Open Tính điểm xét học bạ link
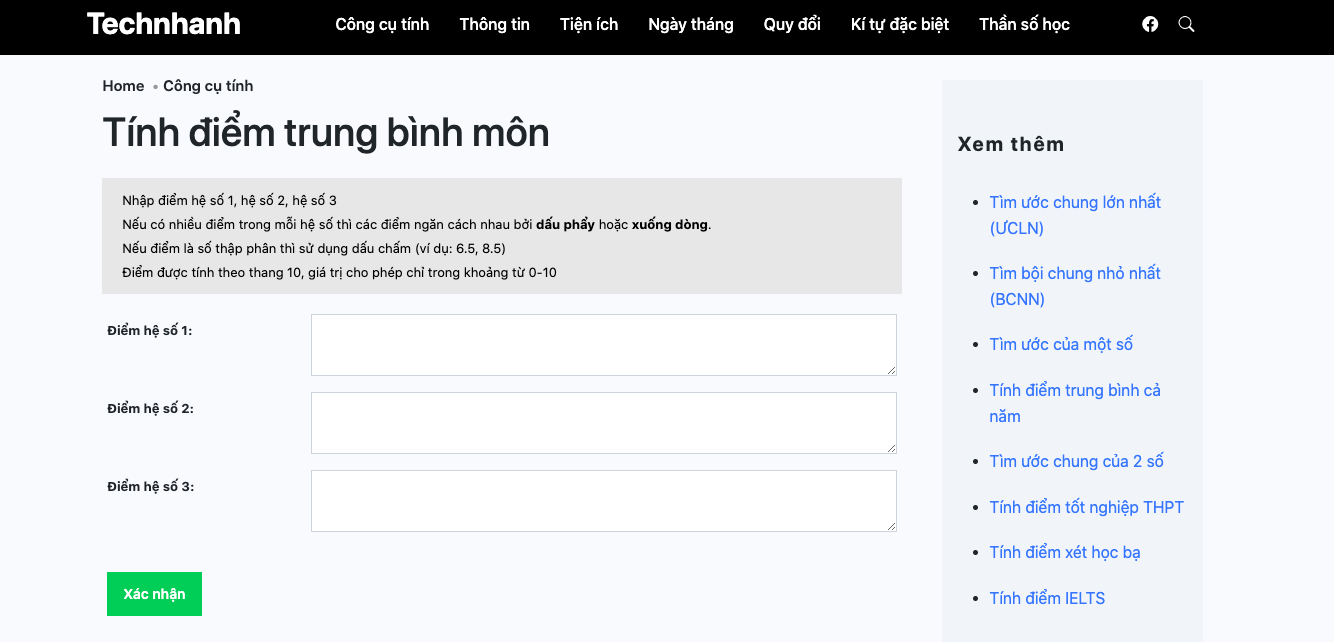1334x642 pixels. 1065,552
